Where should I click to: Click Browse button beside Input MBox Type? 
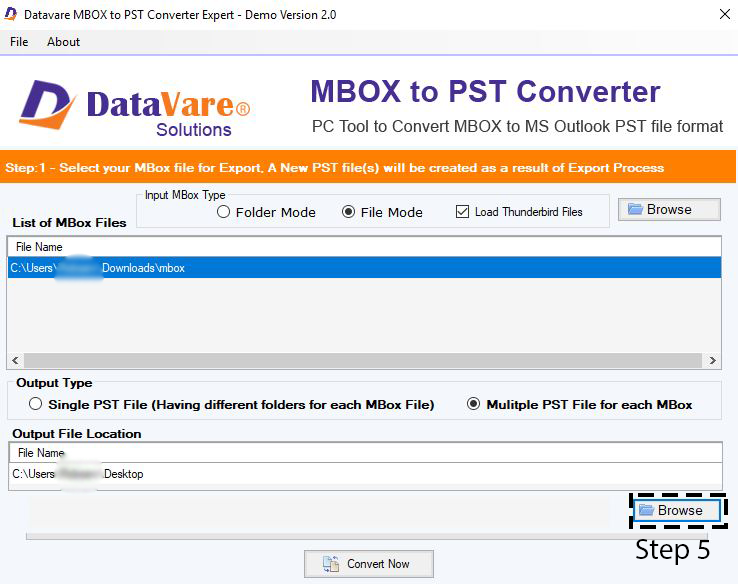669,209
